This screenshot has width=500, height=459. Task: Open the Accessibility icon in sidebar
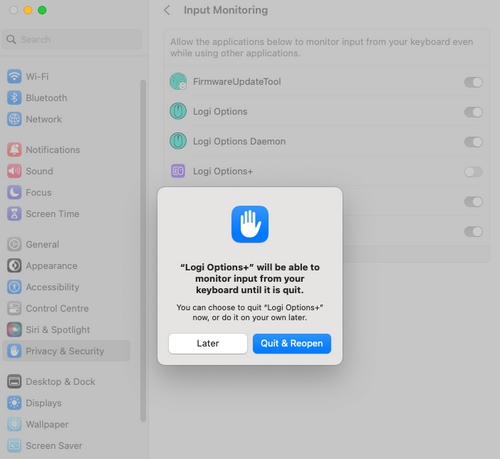(14, 287)
